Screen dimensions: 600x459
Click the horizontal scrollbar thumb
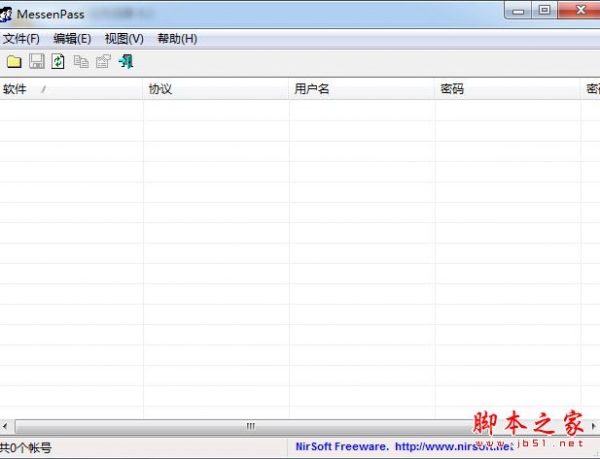tap(251, 426)
